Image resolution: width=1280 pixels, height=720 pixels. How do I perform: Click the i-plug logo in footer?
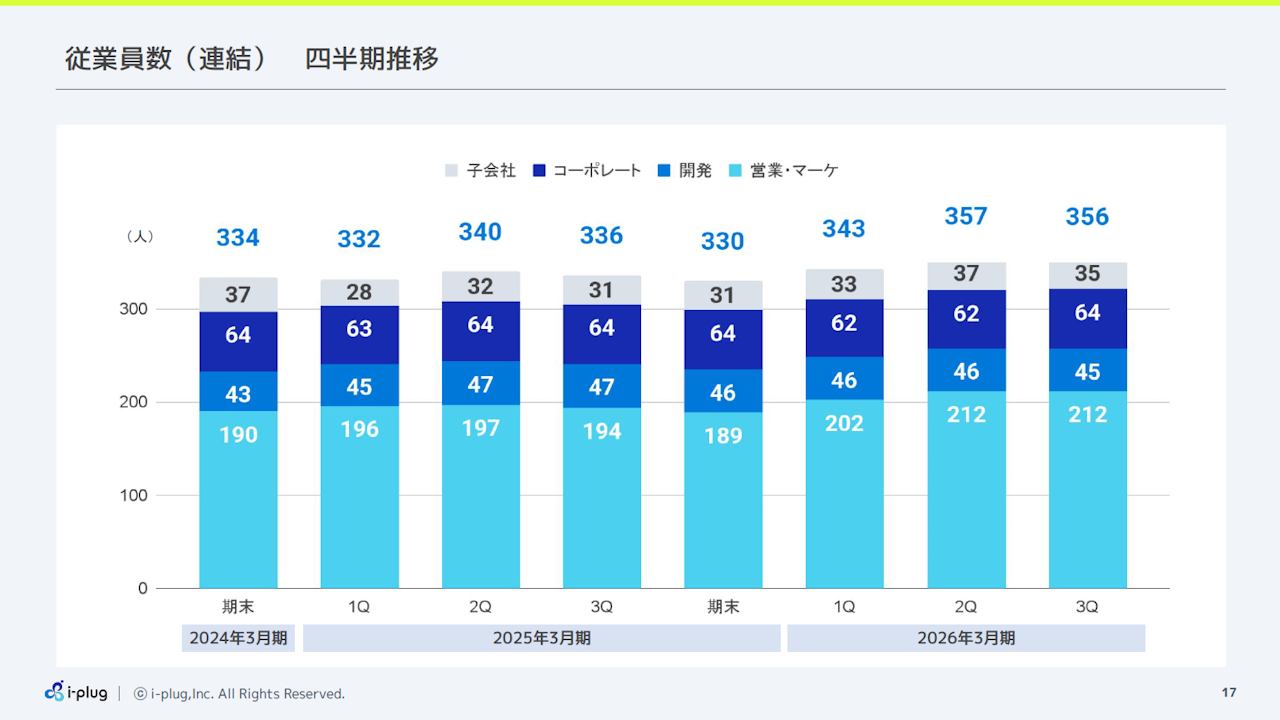[x=76, y=692]
